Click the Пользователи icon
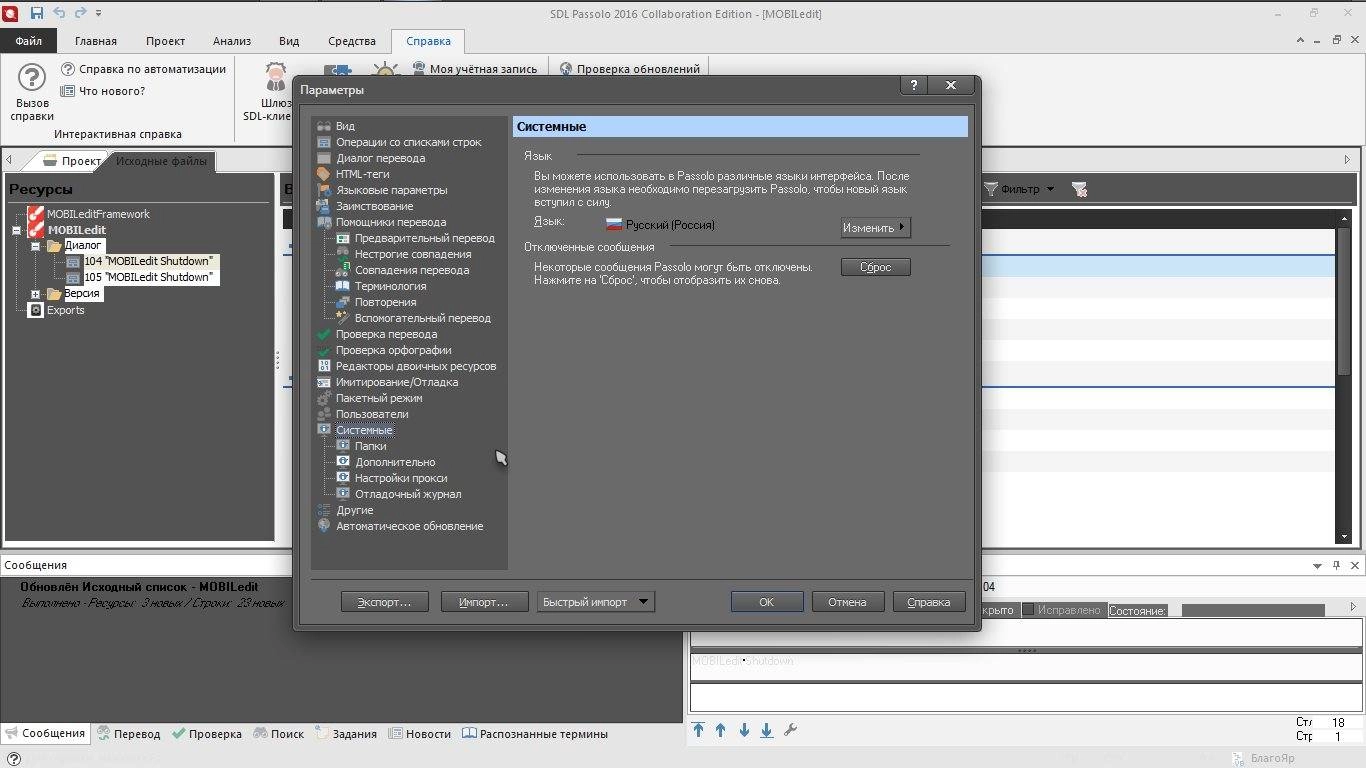This screenshot has width=1366, height=768. 324,414
